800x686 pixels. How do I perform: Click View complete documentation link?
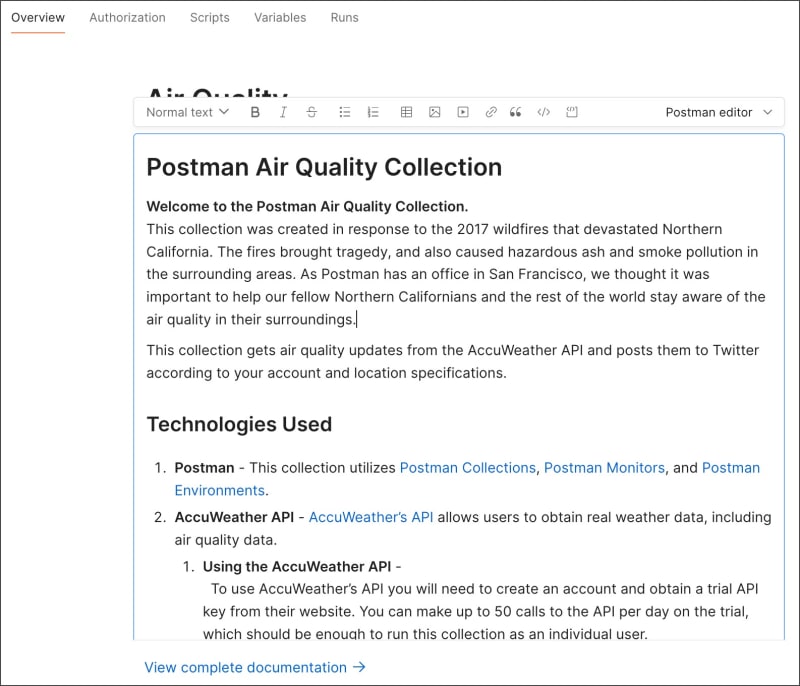pyautogui.click(x=255, y=667)
